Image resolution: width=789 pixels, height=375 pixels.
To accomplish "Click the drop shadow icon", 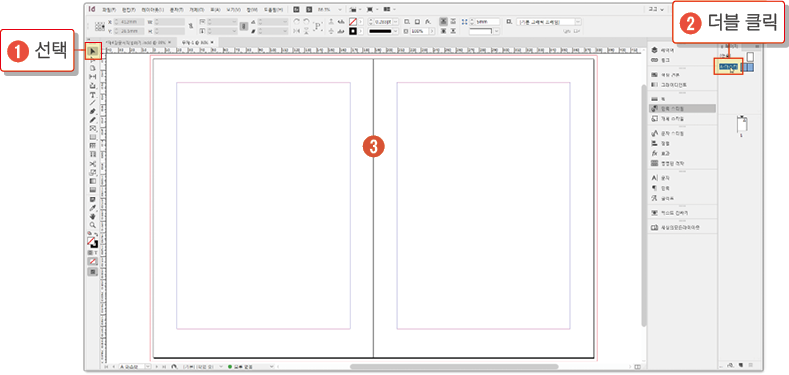I will (x=418, y=22).
